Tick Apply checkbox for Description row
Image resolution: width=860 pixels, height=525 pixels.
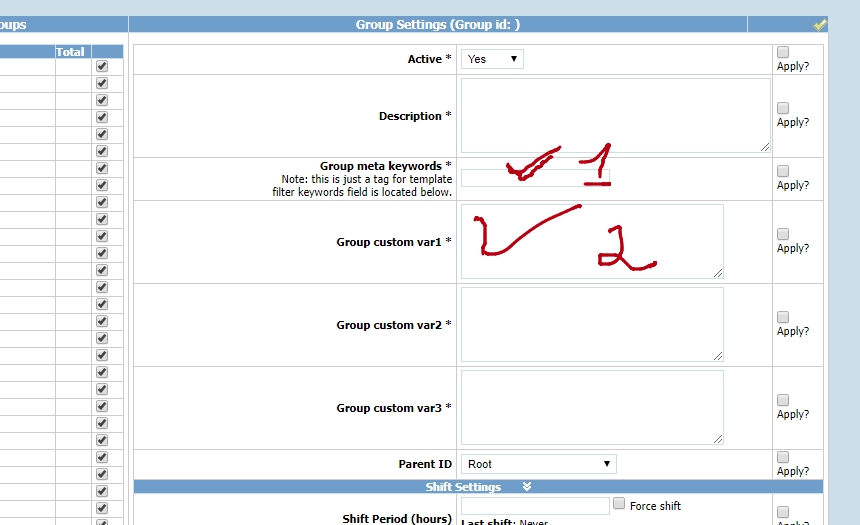[783, 108]
